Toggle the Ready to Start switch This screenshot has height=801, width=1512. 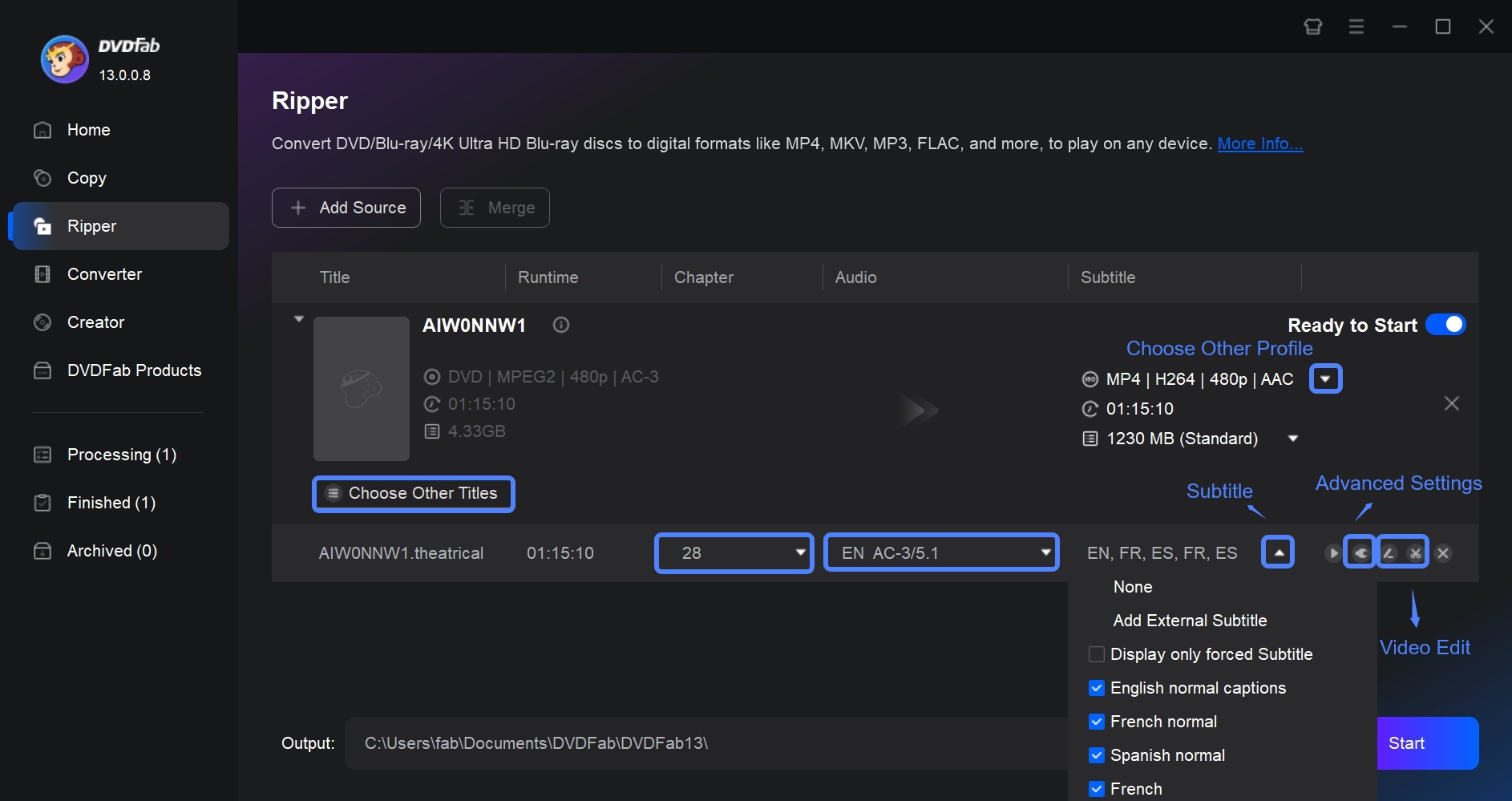pyautogui.click(x=1445, y=325)
